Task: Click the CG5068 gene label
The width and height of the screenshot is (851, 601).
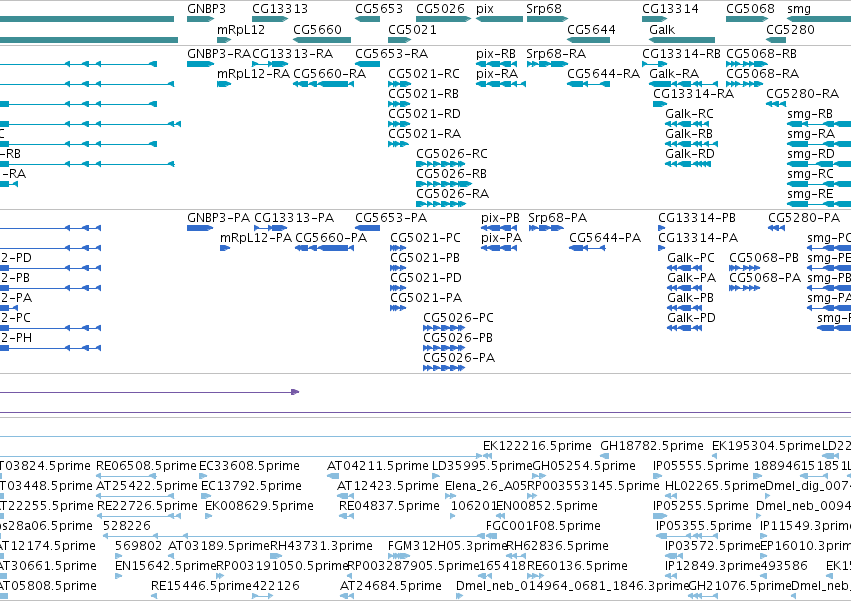Action: 750,9
